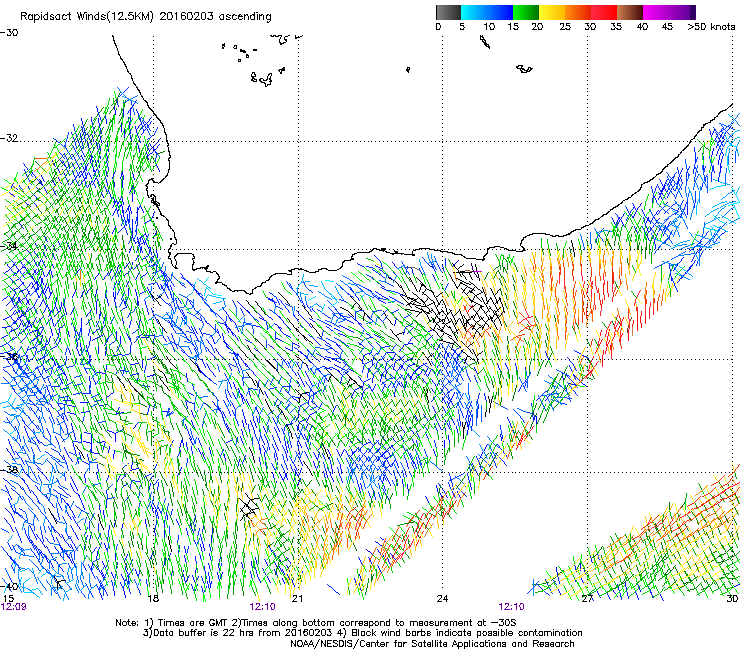Click the '12:10' time label beside longitude 21

(x=262, y=607)
